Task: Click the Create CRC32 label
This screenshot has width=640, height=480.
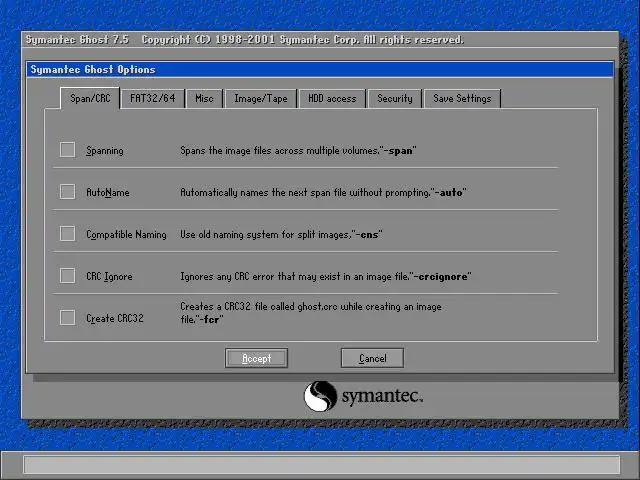Action: click(115, 318)
